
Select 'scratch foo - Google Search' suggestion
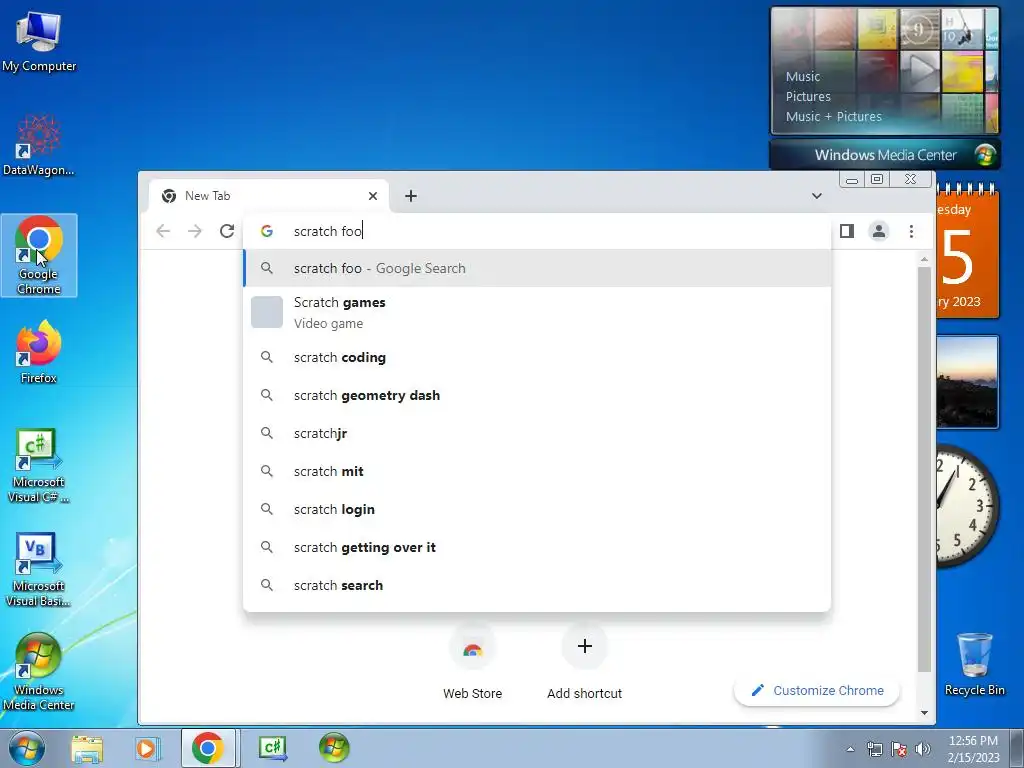point(537,268)
